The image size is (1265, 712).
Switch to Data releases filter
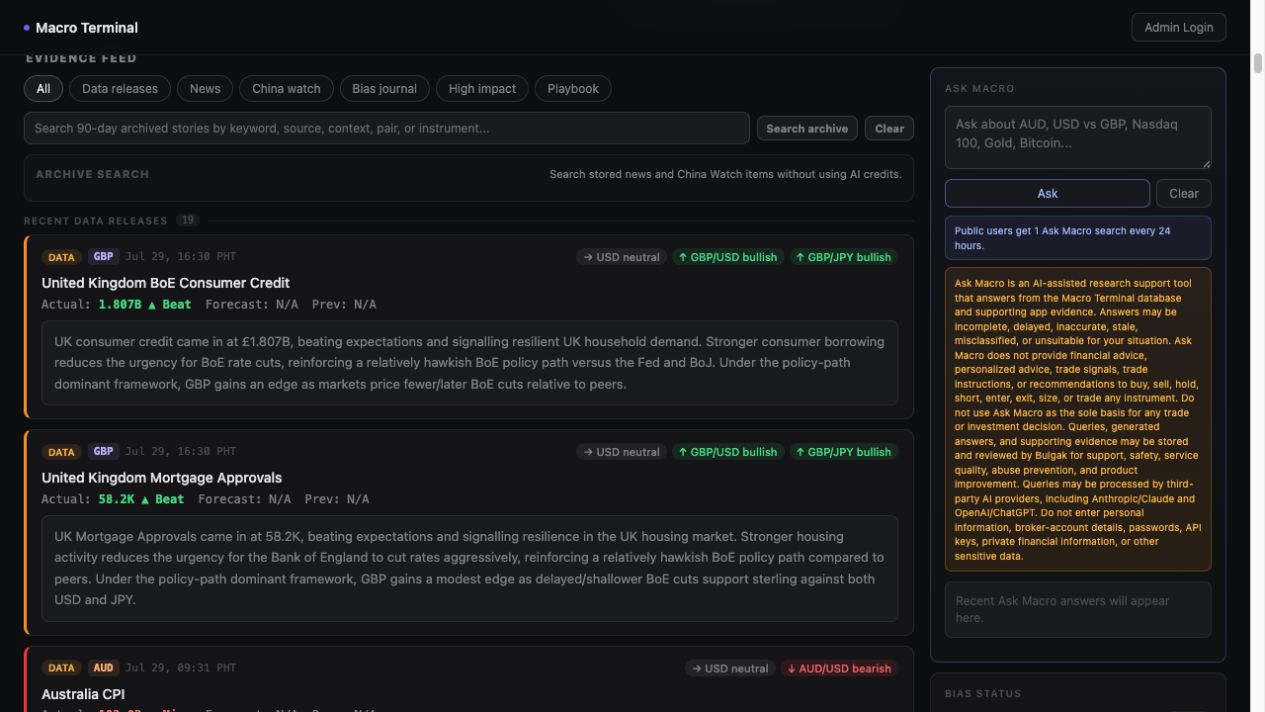coord(120,88)
